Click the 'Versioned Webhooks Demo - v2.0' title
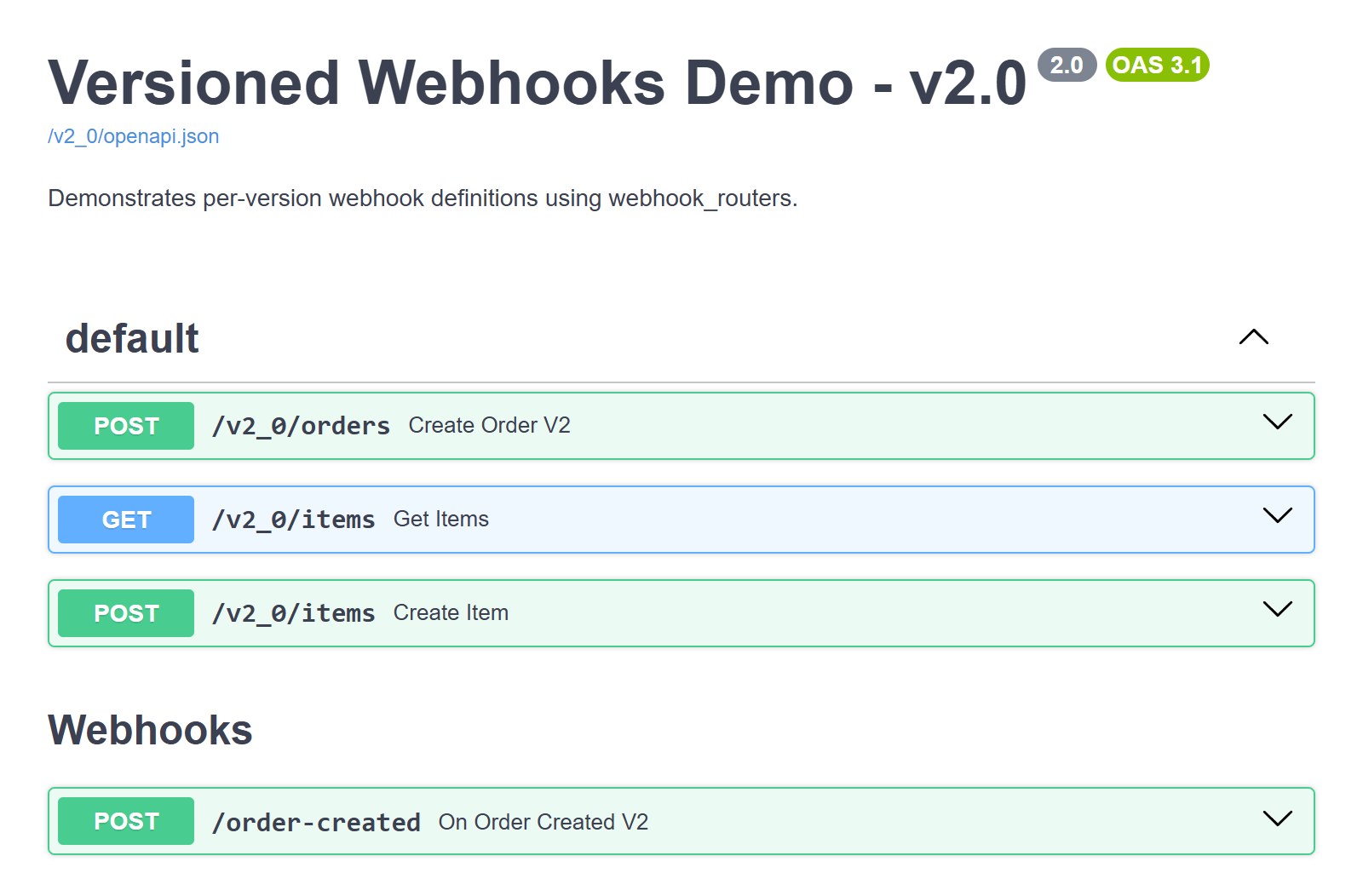The height and width of the screenshot is (896, 1363). (538, 83)
